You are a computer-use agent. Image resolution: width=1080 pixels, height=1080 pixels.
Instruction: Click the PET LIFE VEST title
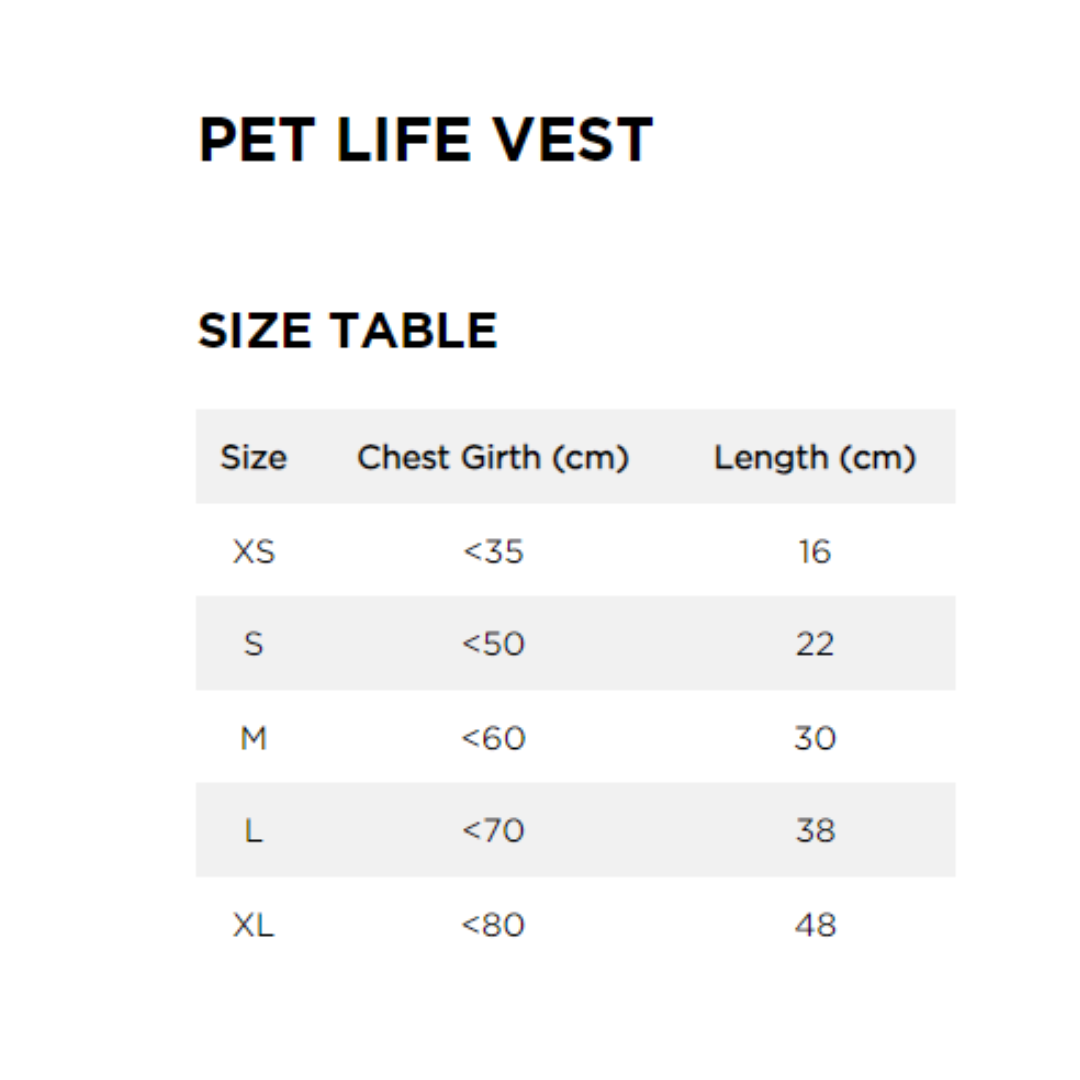425,139
